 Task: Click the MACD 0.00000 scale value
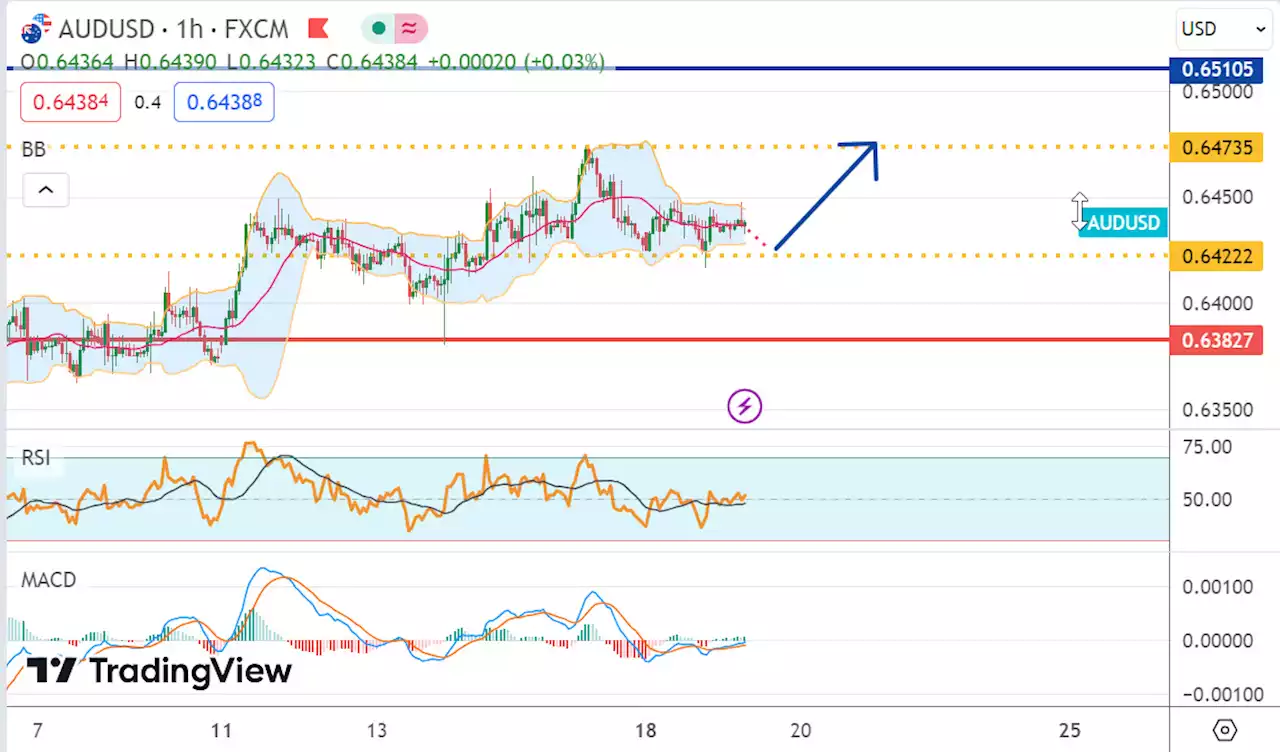[x=1217, y=640]
